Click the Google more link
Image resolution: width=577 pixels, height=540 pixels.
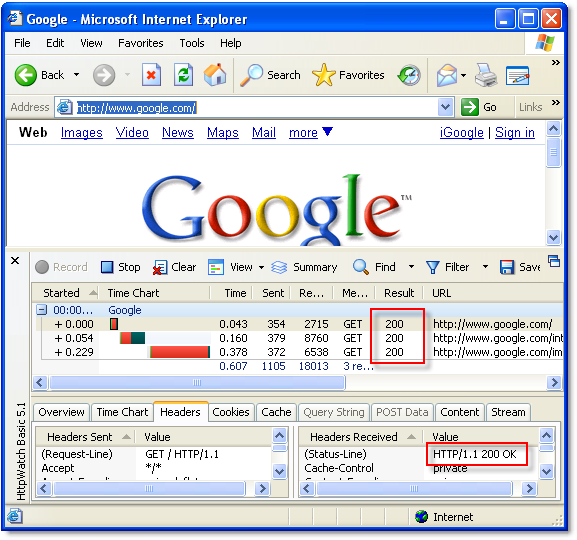303,133
